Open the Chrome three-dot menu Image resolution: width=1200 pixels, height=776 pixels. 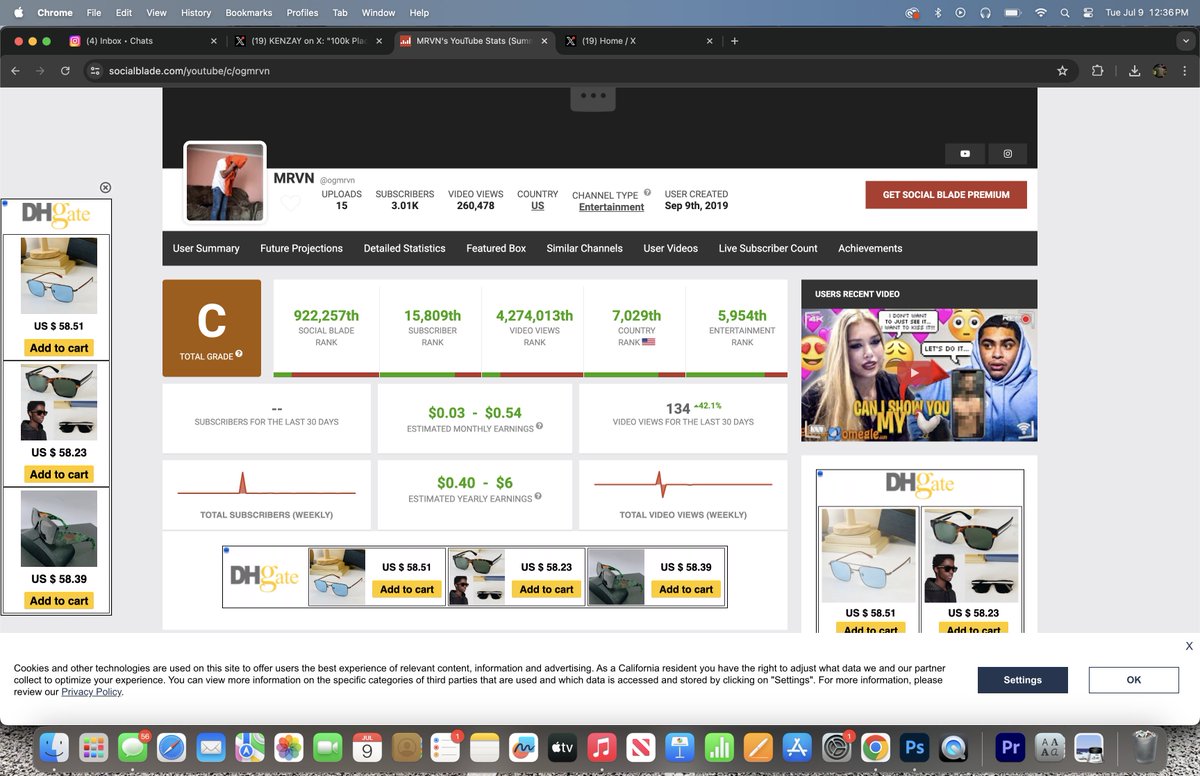[1184, 71]
